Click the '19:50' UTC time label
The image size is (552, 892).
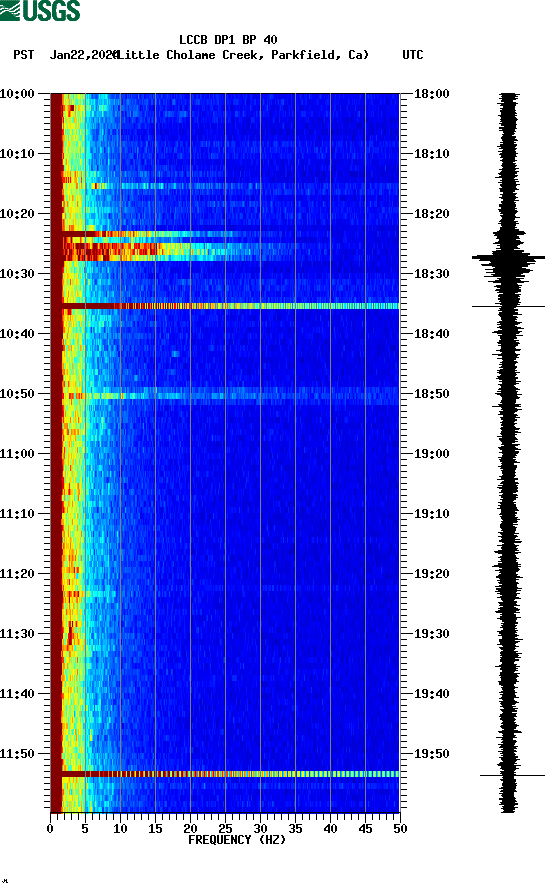coord(431,754)
